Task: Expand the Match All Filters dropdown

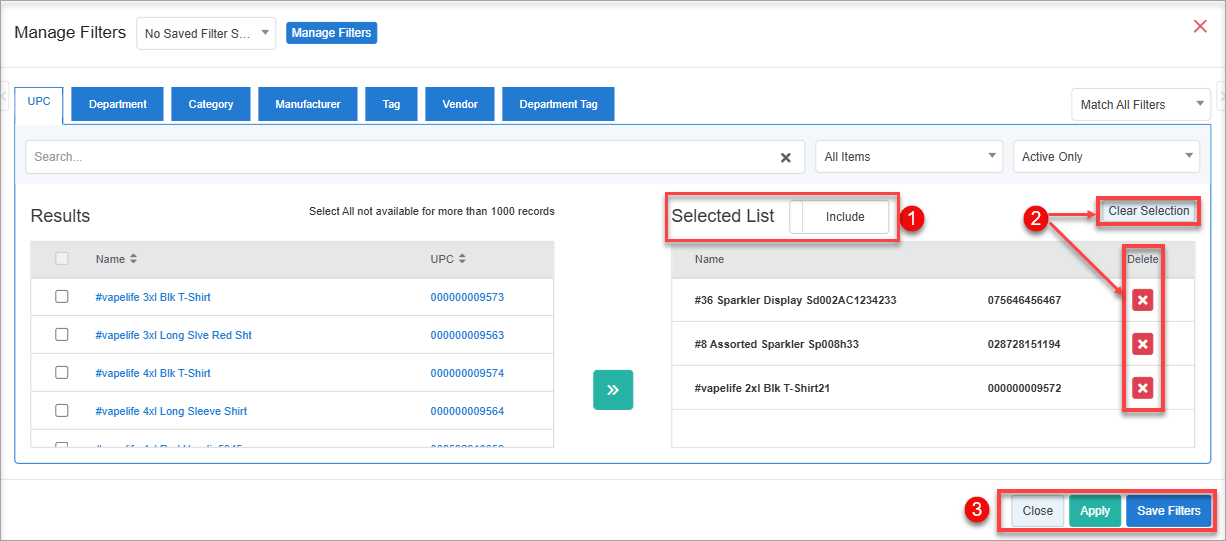Action: click(1140, 105)
